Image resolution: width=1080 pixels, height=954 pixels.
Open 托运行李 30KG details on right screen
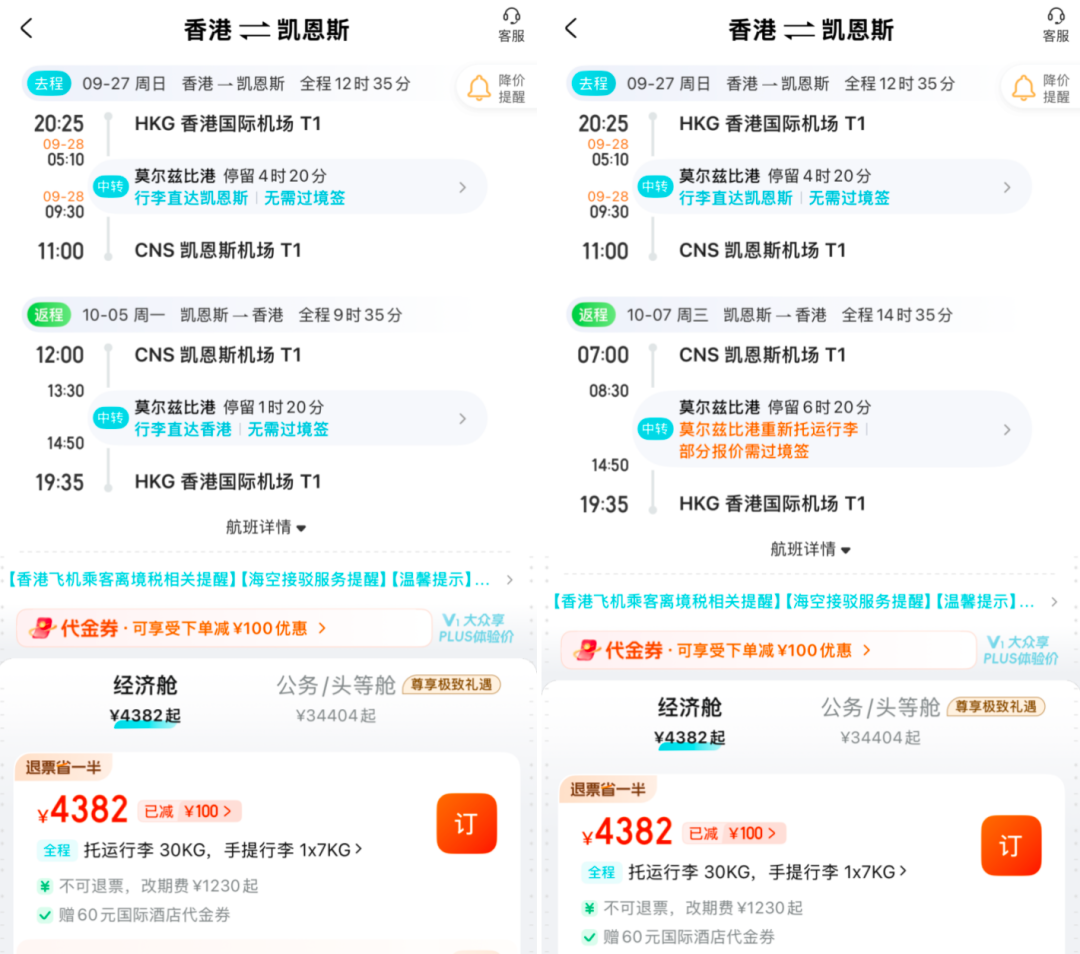(x=767, y=873)
